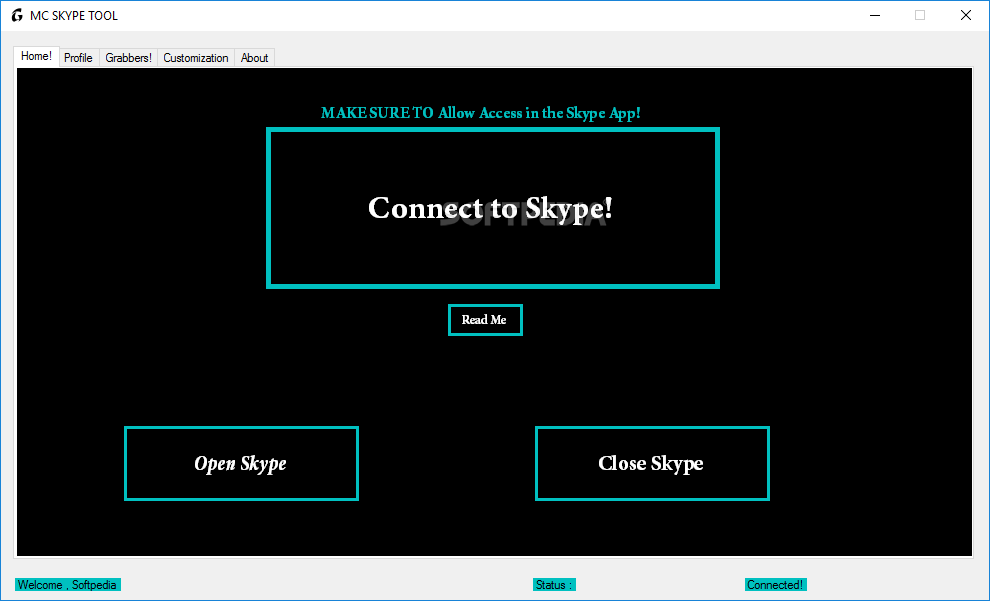Click the 'MAKE SURE TO Allow Access' notice
Screen dimensions: 990x601
coord(480,113)
